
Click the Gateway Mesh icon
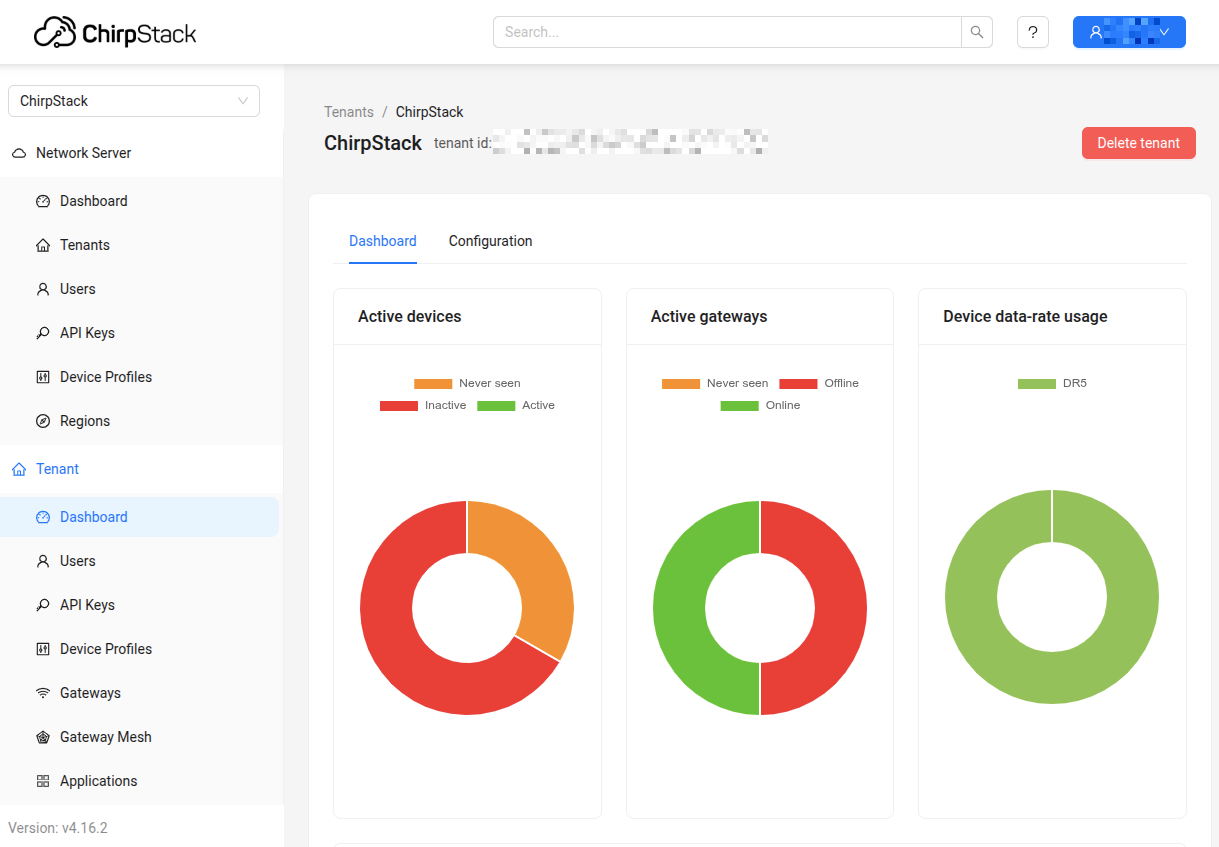pyautogui.click(x=43, y=737)
